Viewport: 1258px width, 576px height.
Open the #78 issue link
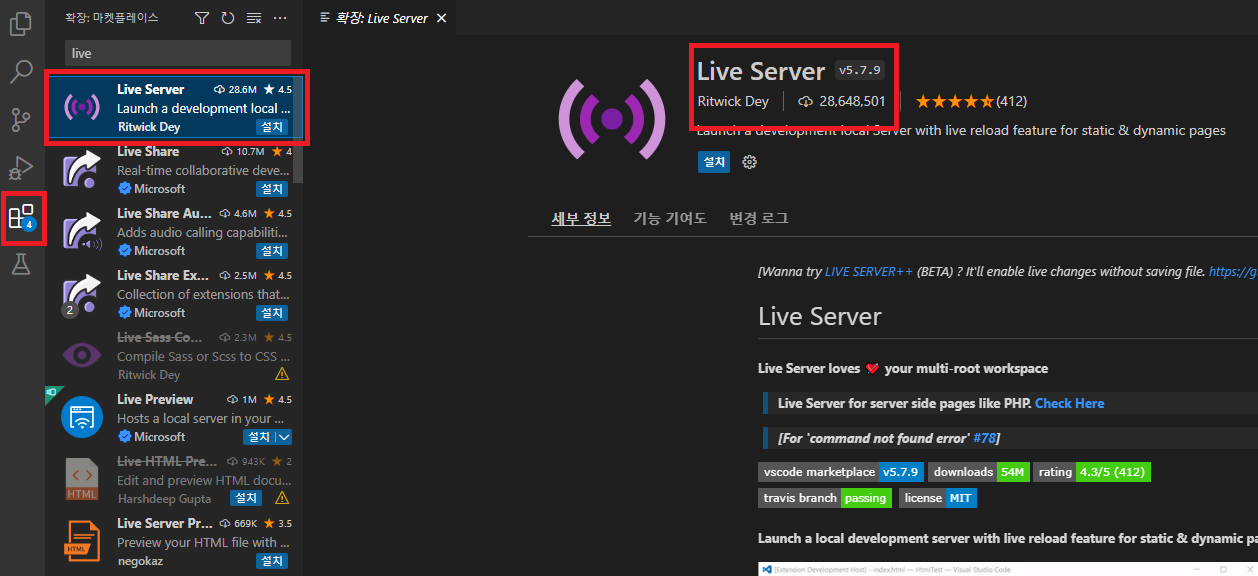(x=984, y=438)
